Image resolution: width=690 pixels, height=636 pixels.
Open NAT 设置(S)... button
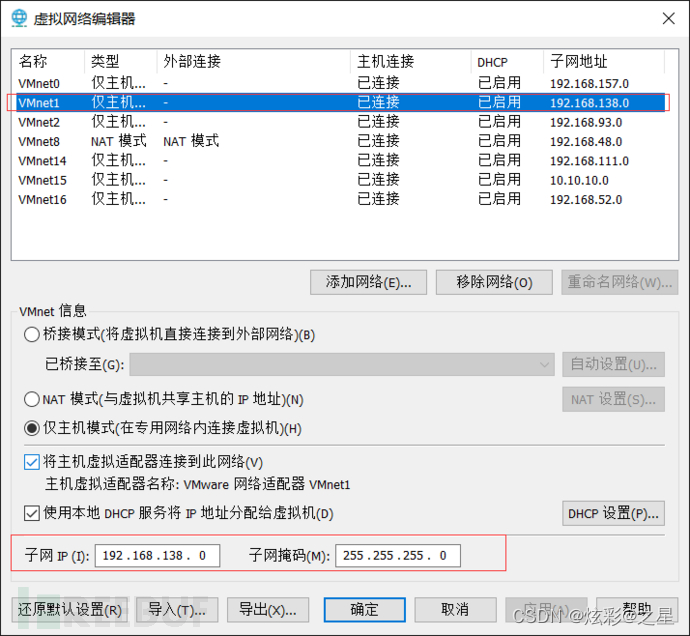pyautogui.click(x=613, y=399)
